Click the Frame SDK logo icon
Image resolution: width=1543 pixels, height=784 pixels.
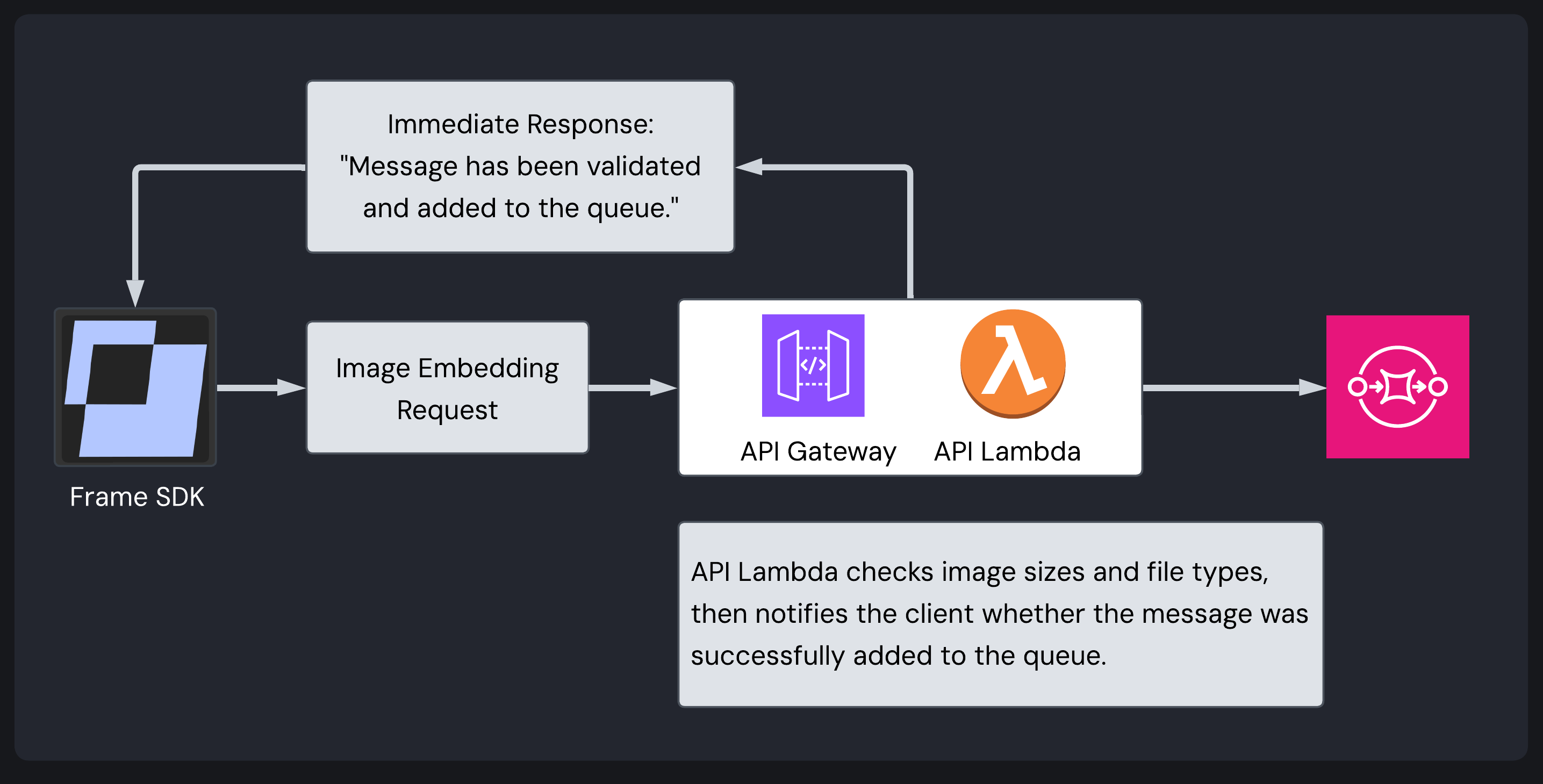(135, 387)
